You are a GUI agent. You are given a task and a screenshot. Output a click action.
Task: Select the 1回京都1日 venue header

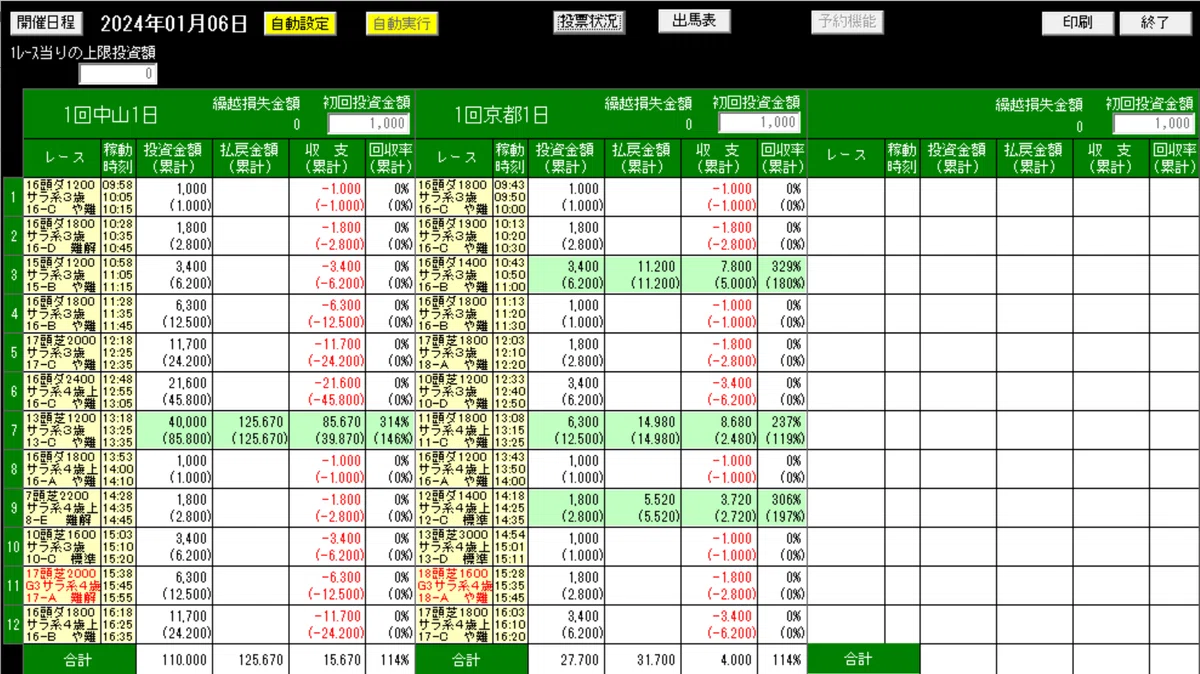pos(501,114)
